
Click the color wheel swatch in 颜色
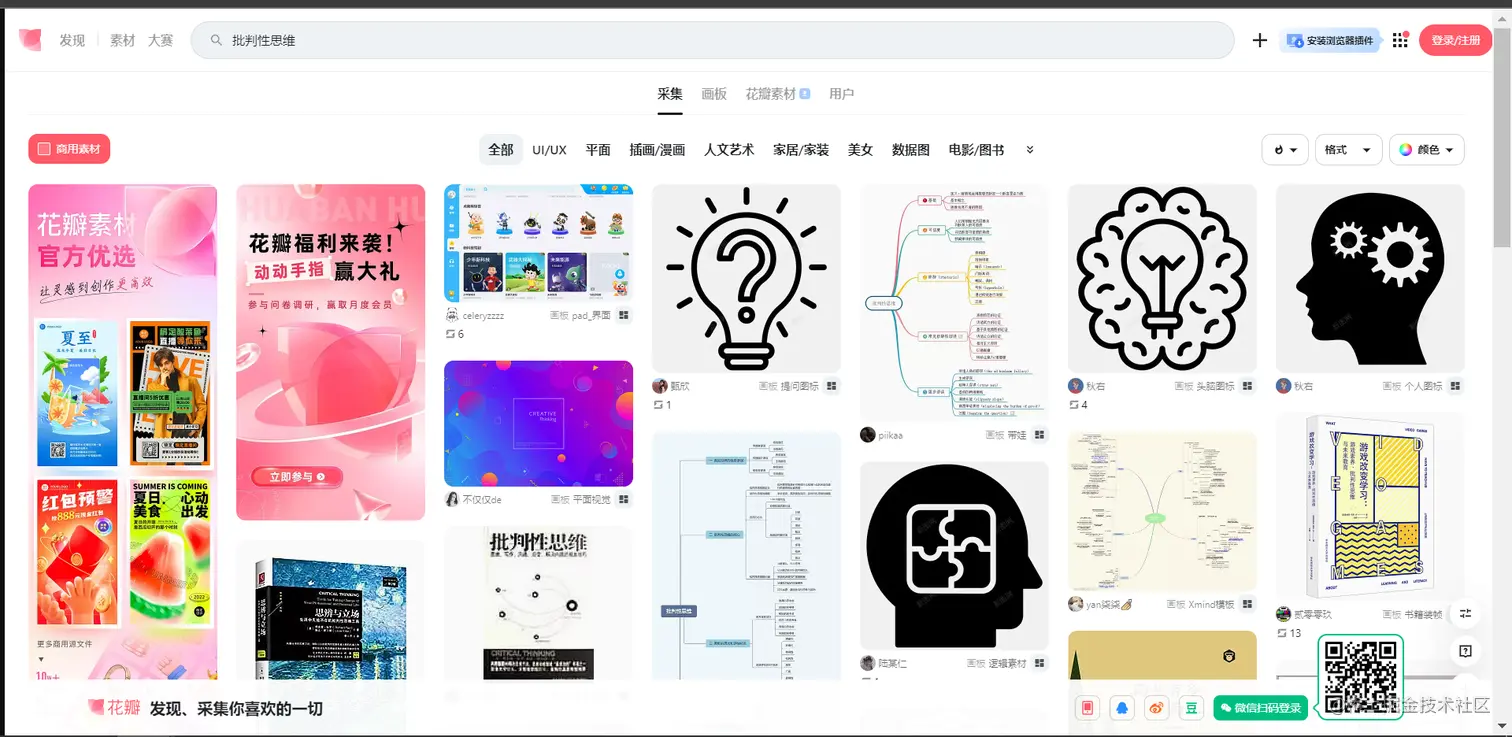[1405, 150]
